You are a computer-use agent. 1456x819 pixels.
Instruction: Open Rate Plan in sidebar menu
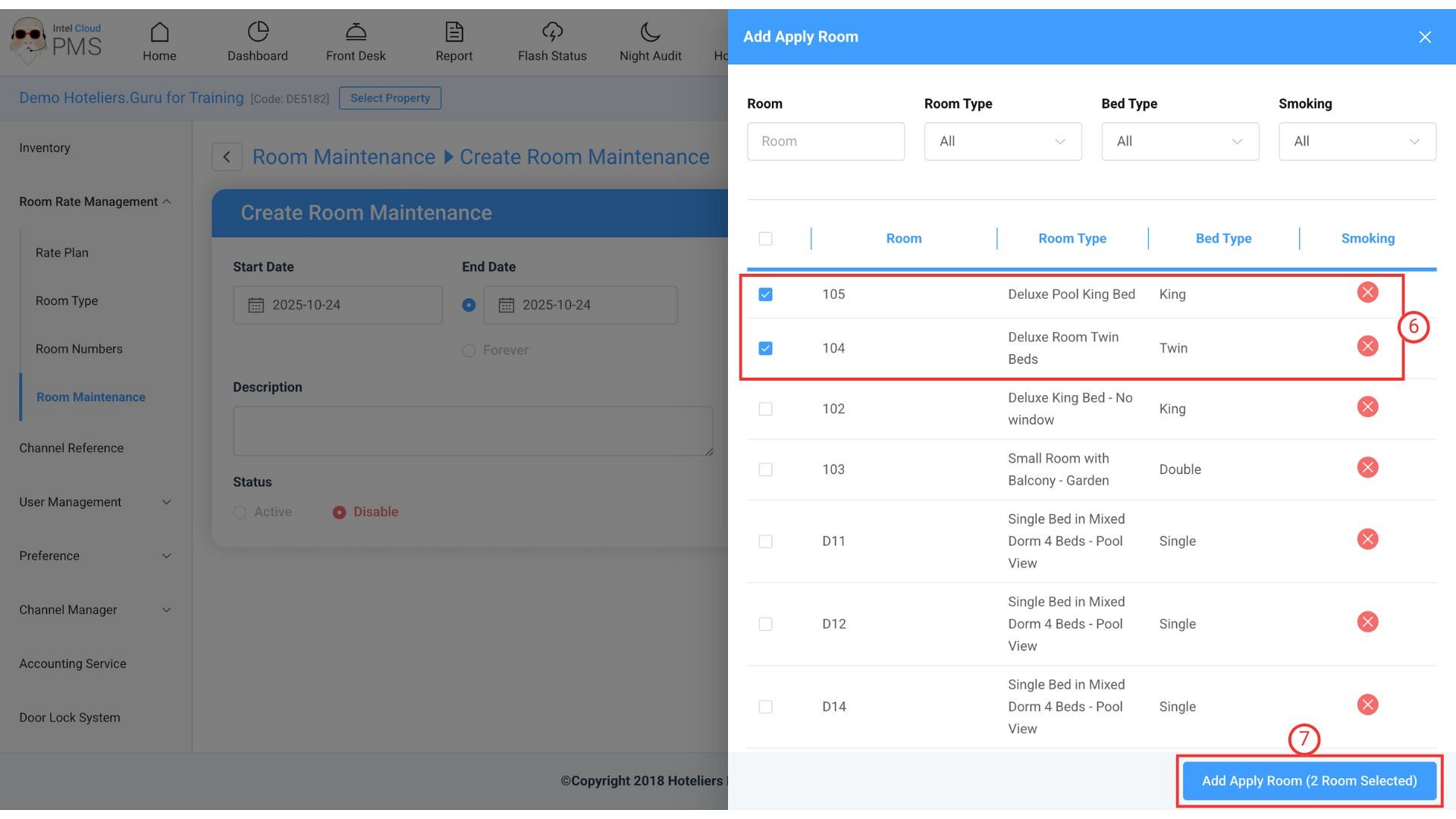pos(62,253)
